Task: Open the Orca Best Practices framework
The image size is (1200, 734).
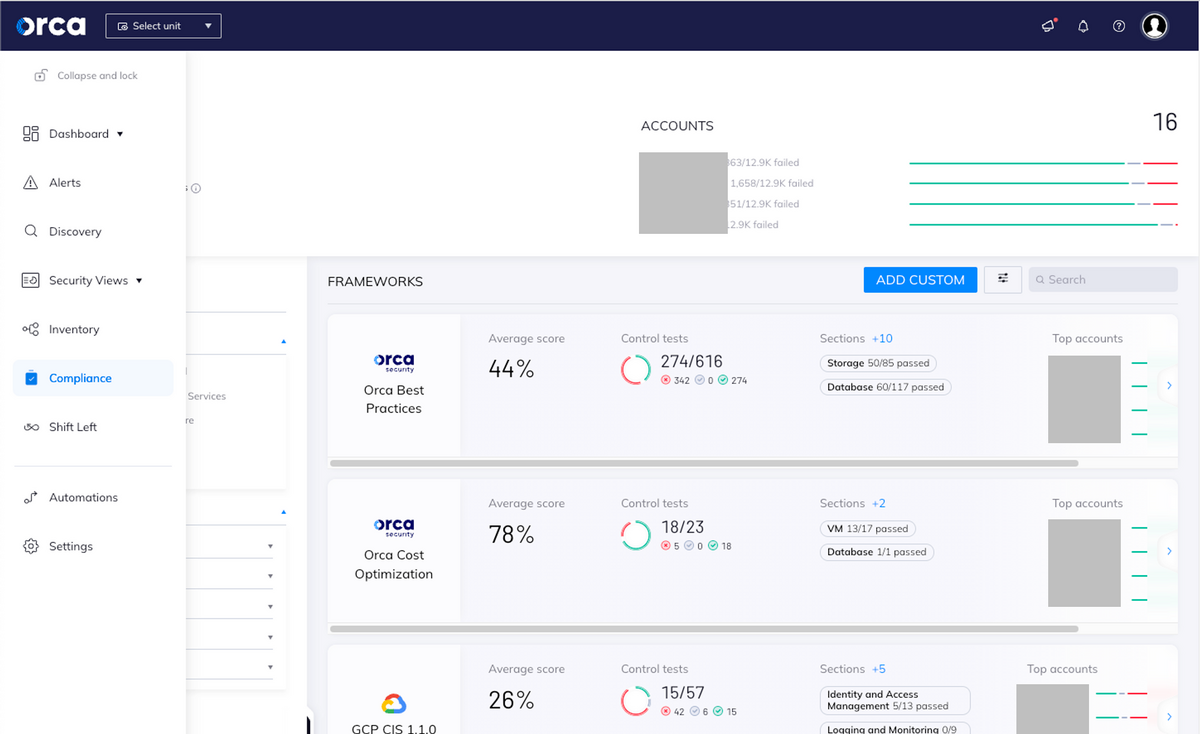Action: (x=394, y=385)
